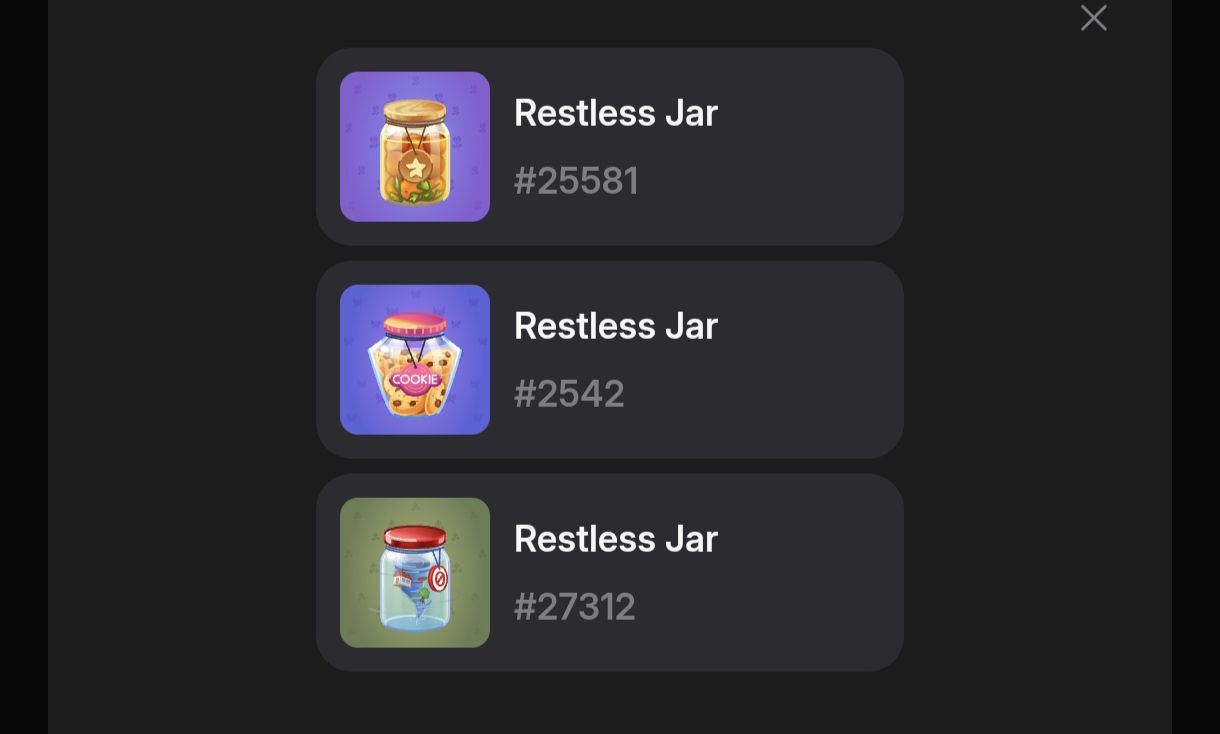Select the Restless Jar #27312 card
1220x734 pixels.
coord(610,573)
